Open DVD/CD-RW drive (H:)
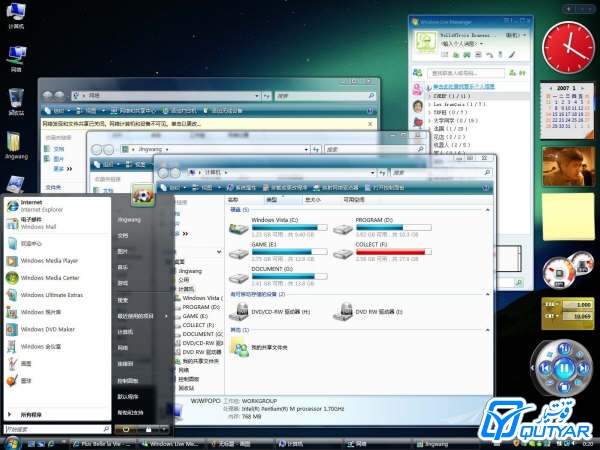Image resolution: width=600 pixels, height=450 pixels. click(270, 312)
